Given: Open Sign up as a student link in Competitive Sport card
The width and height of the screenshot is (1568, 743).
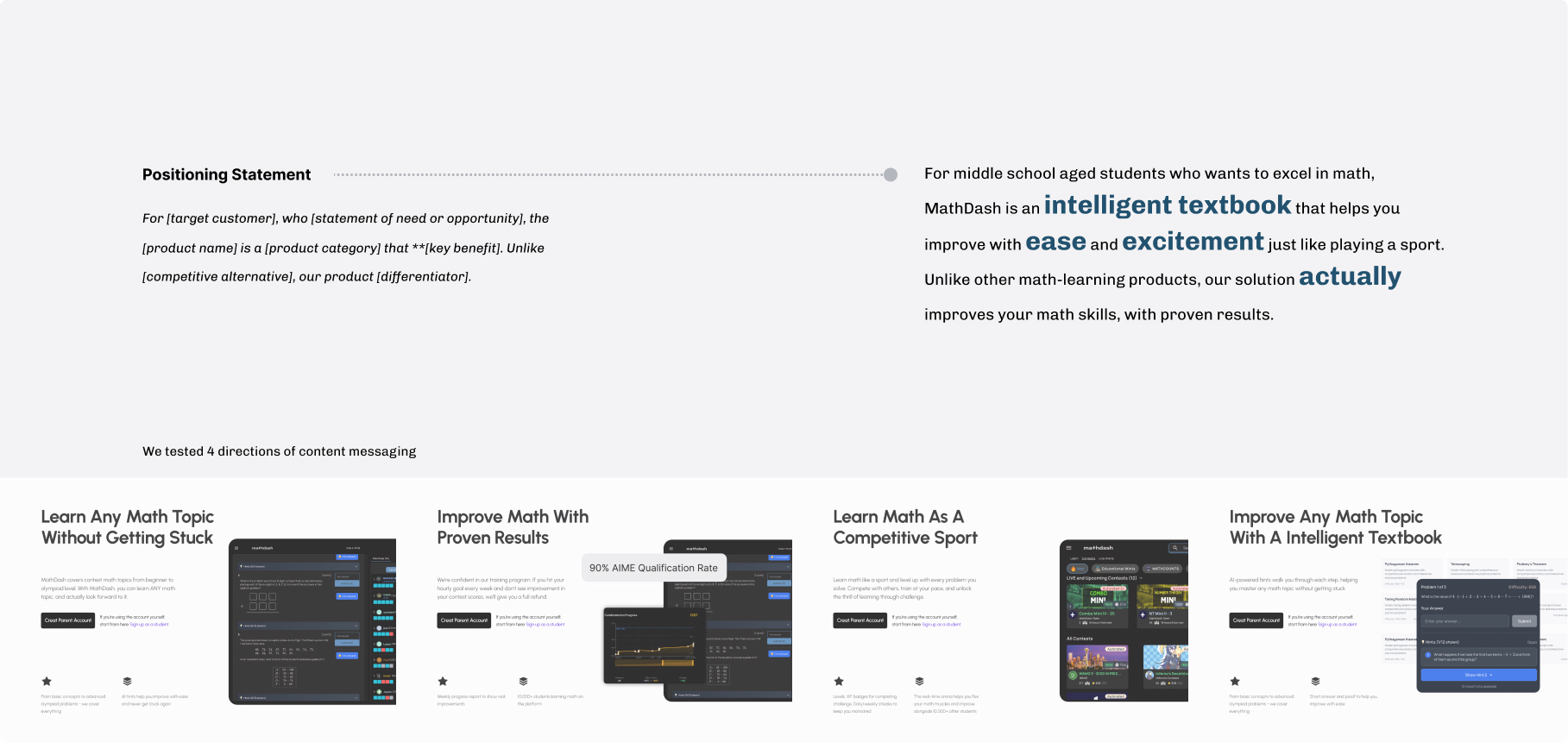Looking at the screenshot, I should [941, 624].
